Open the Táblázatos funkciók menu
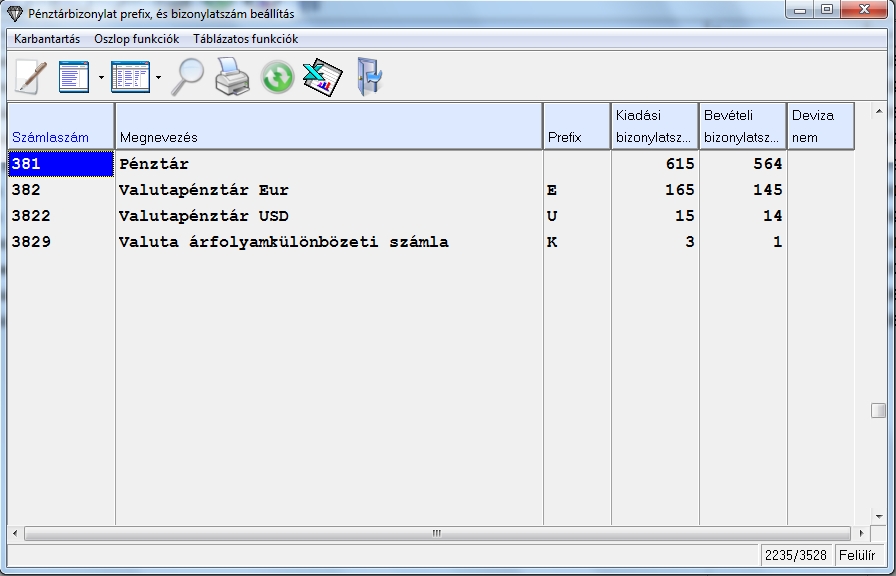This screenshot has height=576, width=896. (246, 39)
